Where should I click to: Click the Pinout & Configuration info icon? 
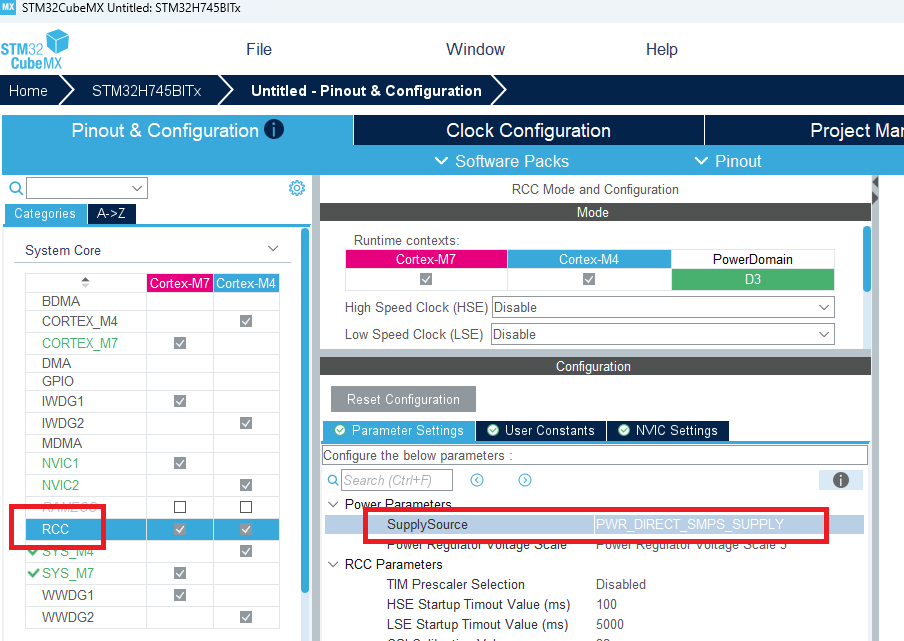coord(274,130)
